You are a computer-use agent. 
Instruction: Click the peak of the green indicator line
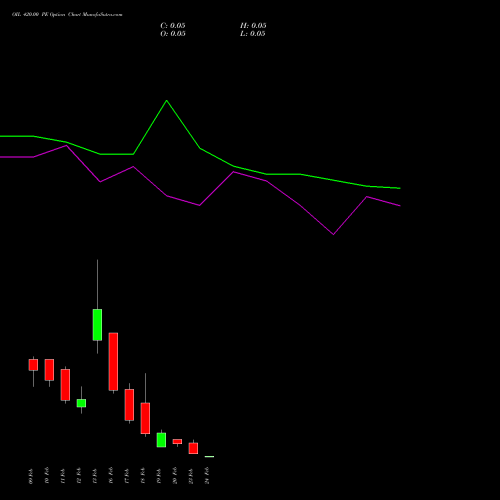pyautogui.click(x=167, y=100)
